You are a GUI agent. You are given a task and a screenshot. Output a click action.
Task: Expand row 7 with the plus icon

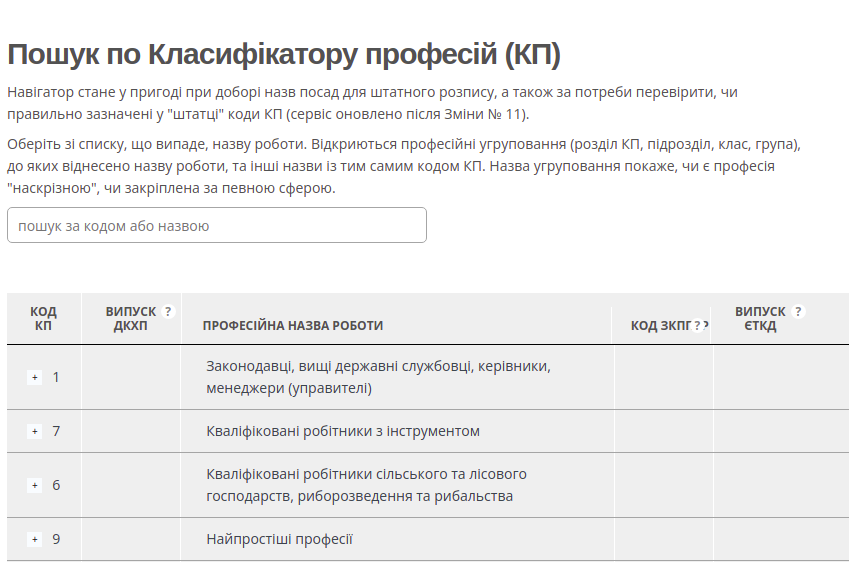click(x=34, y=431)
